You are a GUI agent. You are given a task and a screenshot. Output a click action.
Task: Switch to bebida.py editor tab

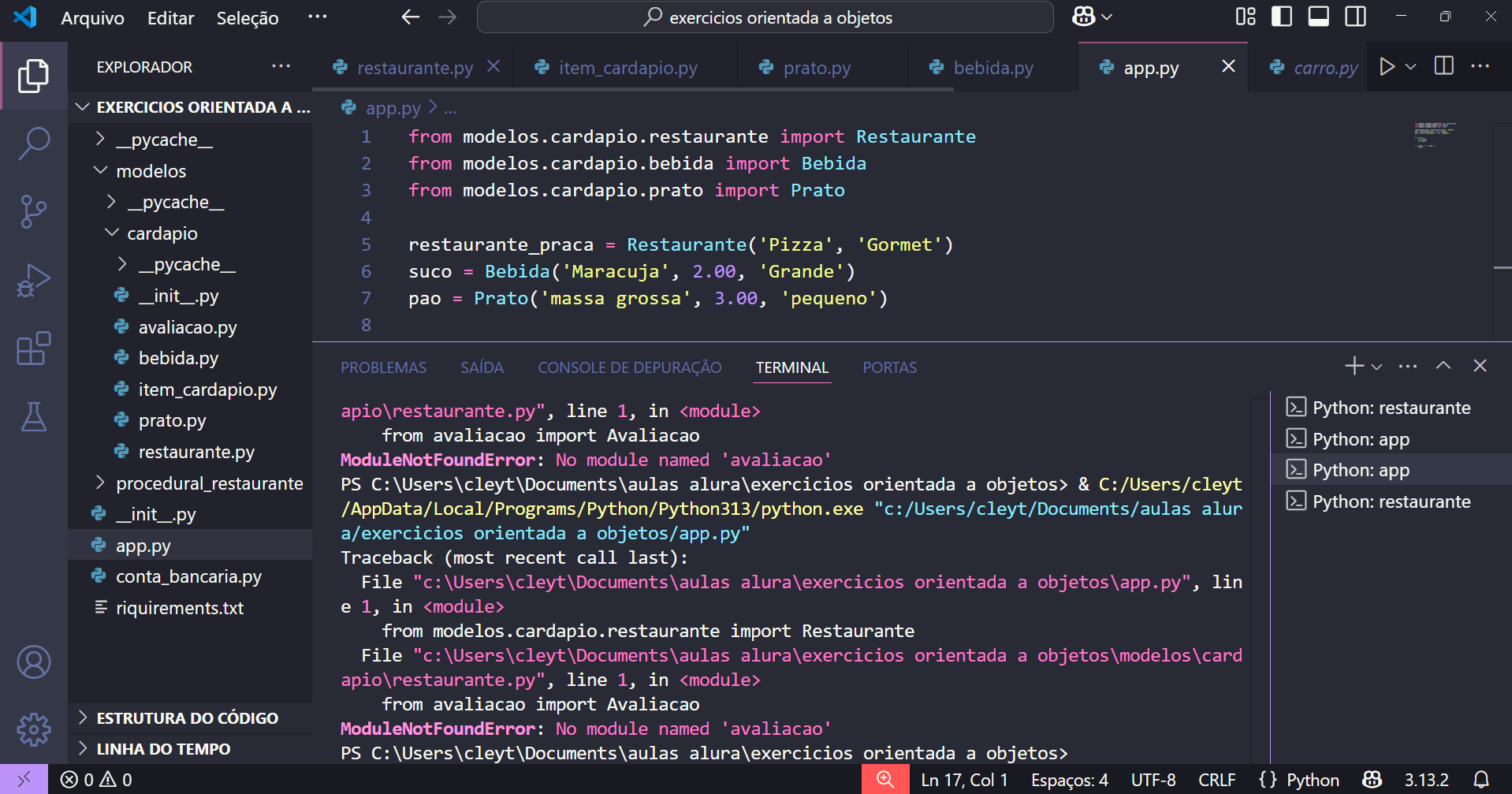coord(993,68)
